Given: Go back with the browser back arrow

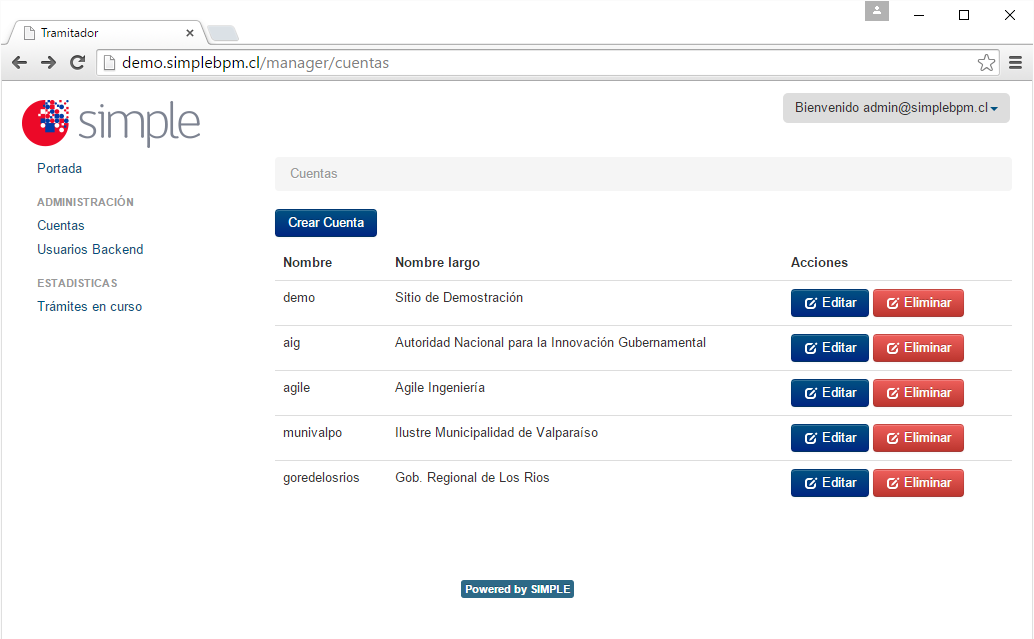Looking at the screenshot, I should click(20, 63).
